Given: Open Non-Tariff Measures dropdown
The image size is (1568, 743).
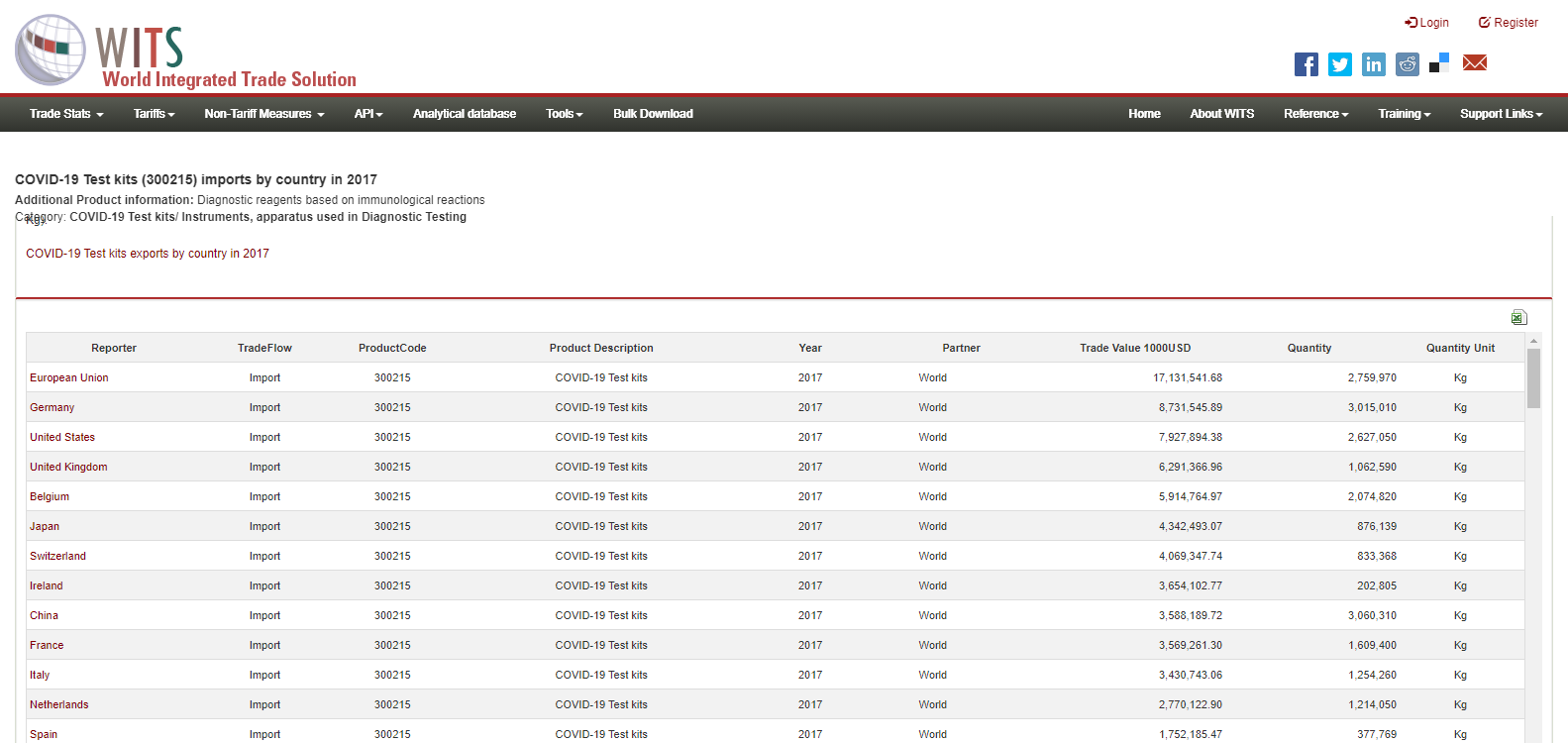Looking at the screenshot, I should click(x=264, y=114).
